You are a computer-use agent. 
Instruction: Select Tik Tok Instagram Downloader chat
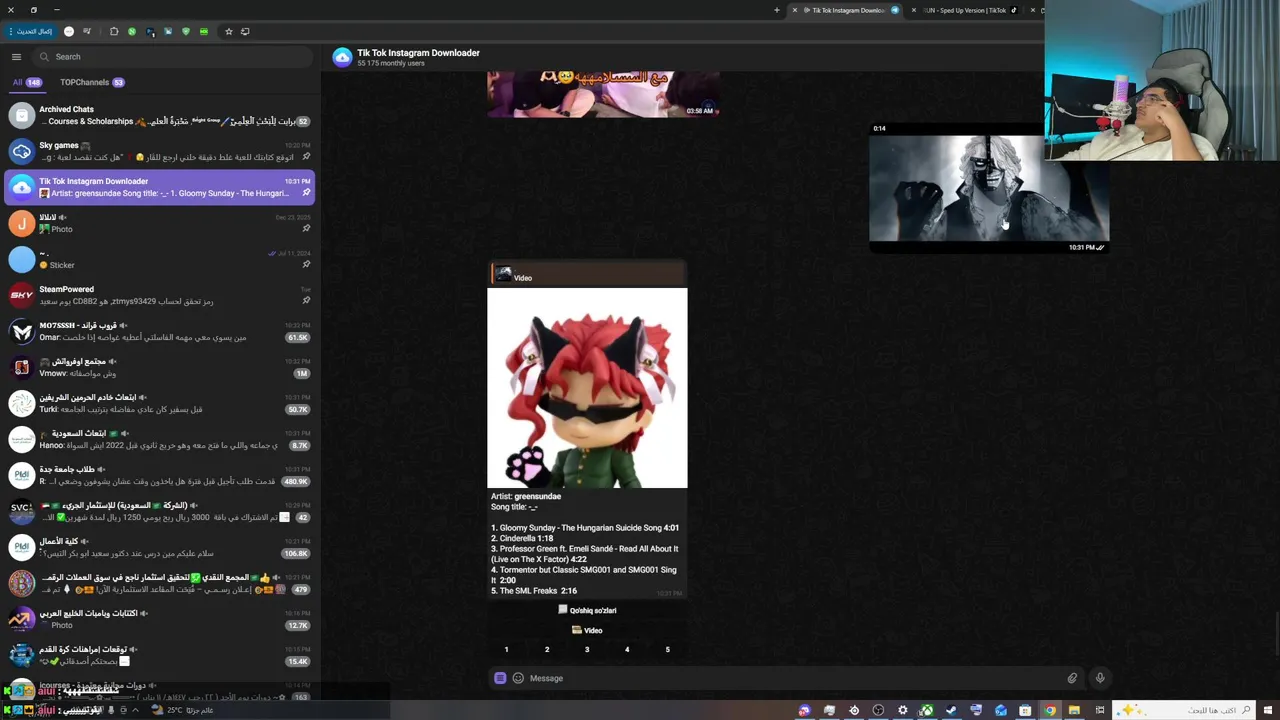click(x=160, y=187)
